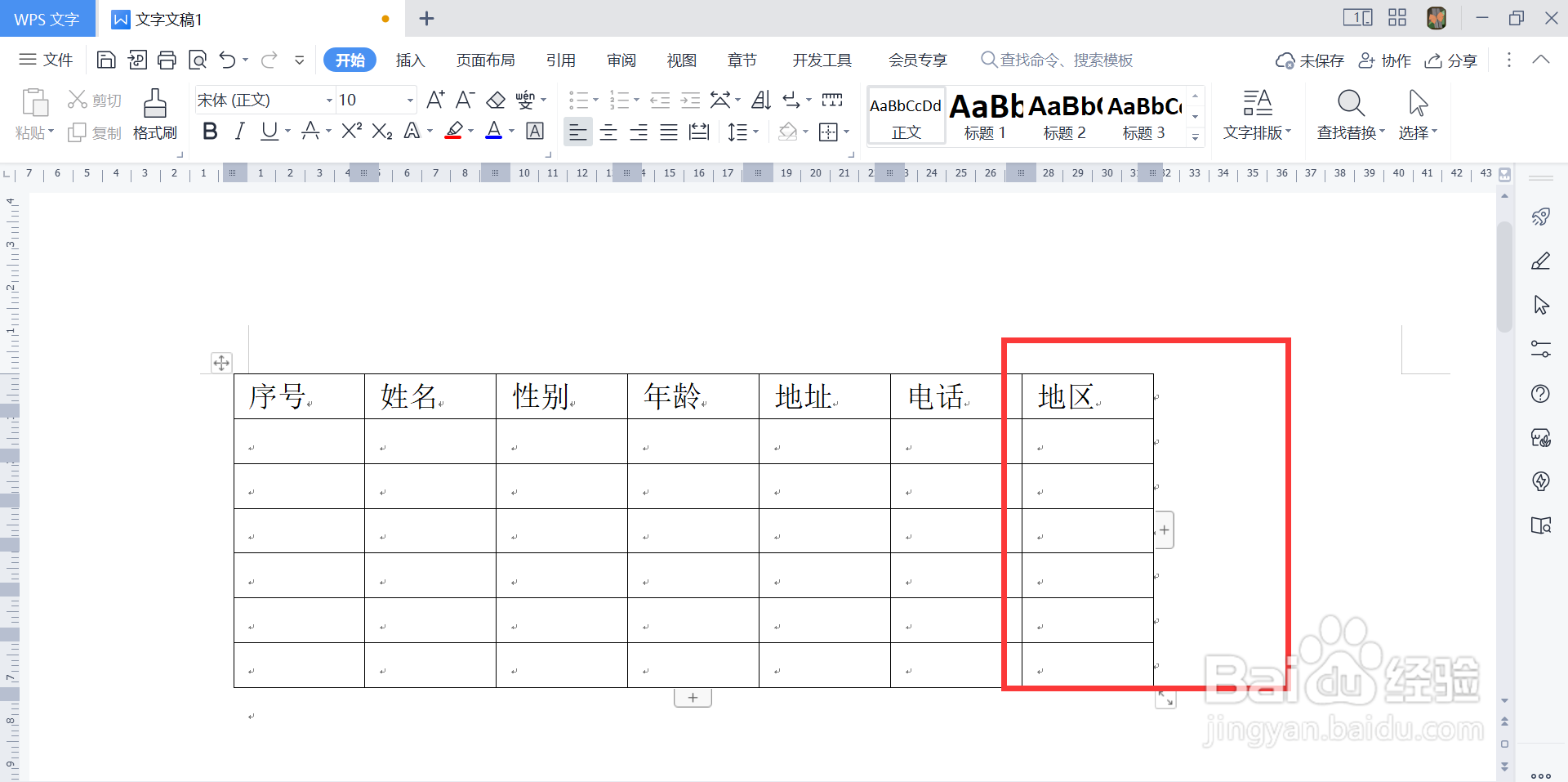Toggle bold formatting

click(209, 131)
